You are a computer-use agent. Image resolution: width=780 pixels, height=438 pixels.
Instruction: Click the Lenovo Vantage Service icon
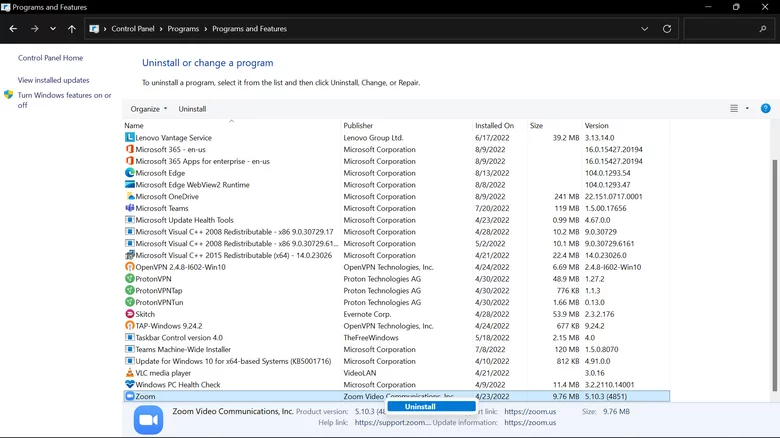pos(129,137)
